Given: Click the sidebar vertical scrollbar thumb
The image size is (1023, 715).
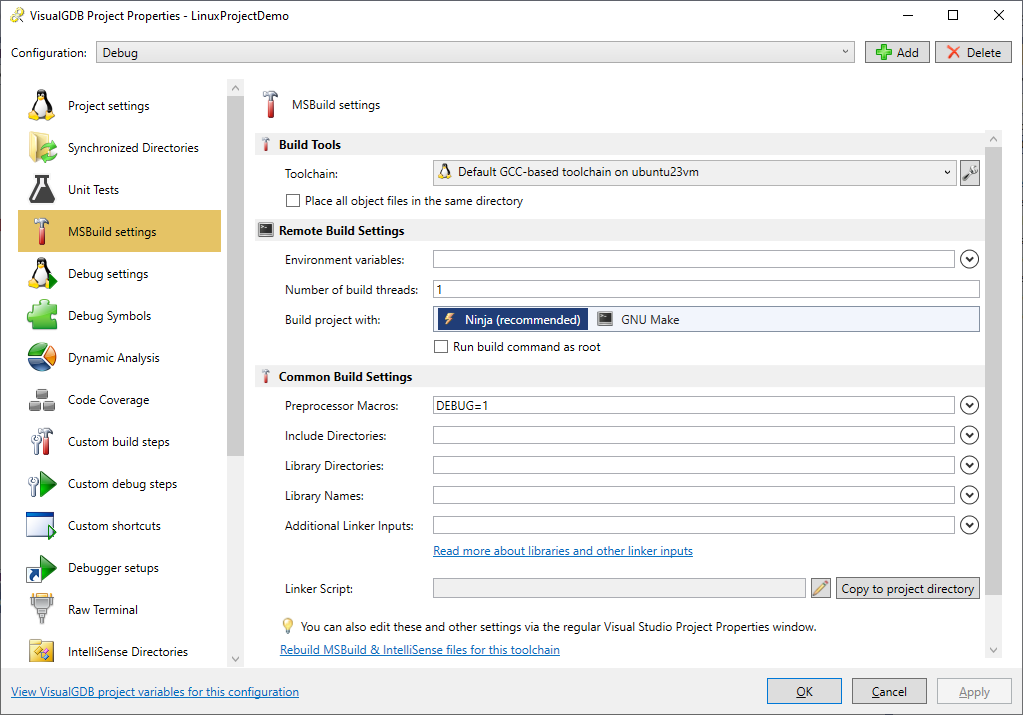Looking at the screenshot, I should (x=236, y=276).
